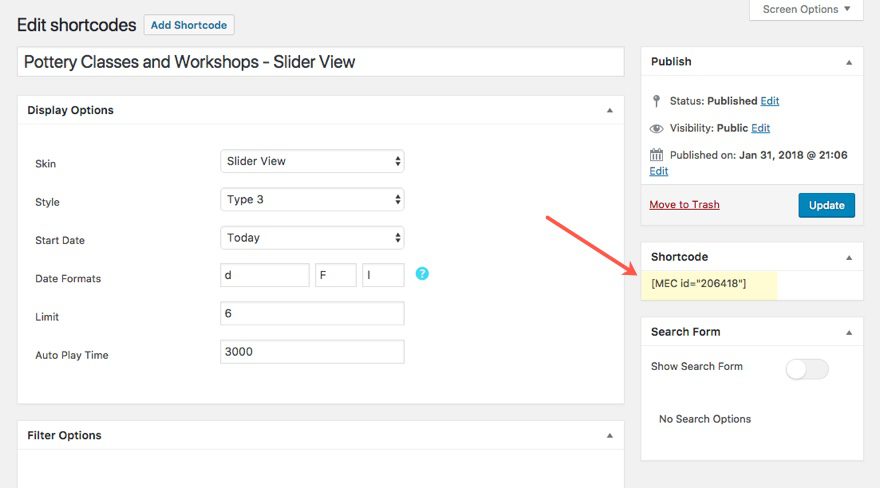Edit the Status via its Edit link
Screen dimensions: 880x488
coord(770,101)
